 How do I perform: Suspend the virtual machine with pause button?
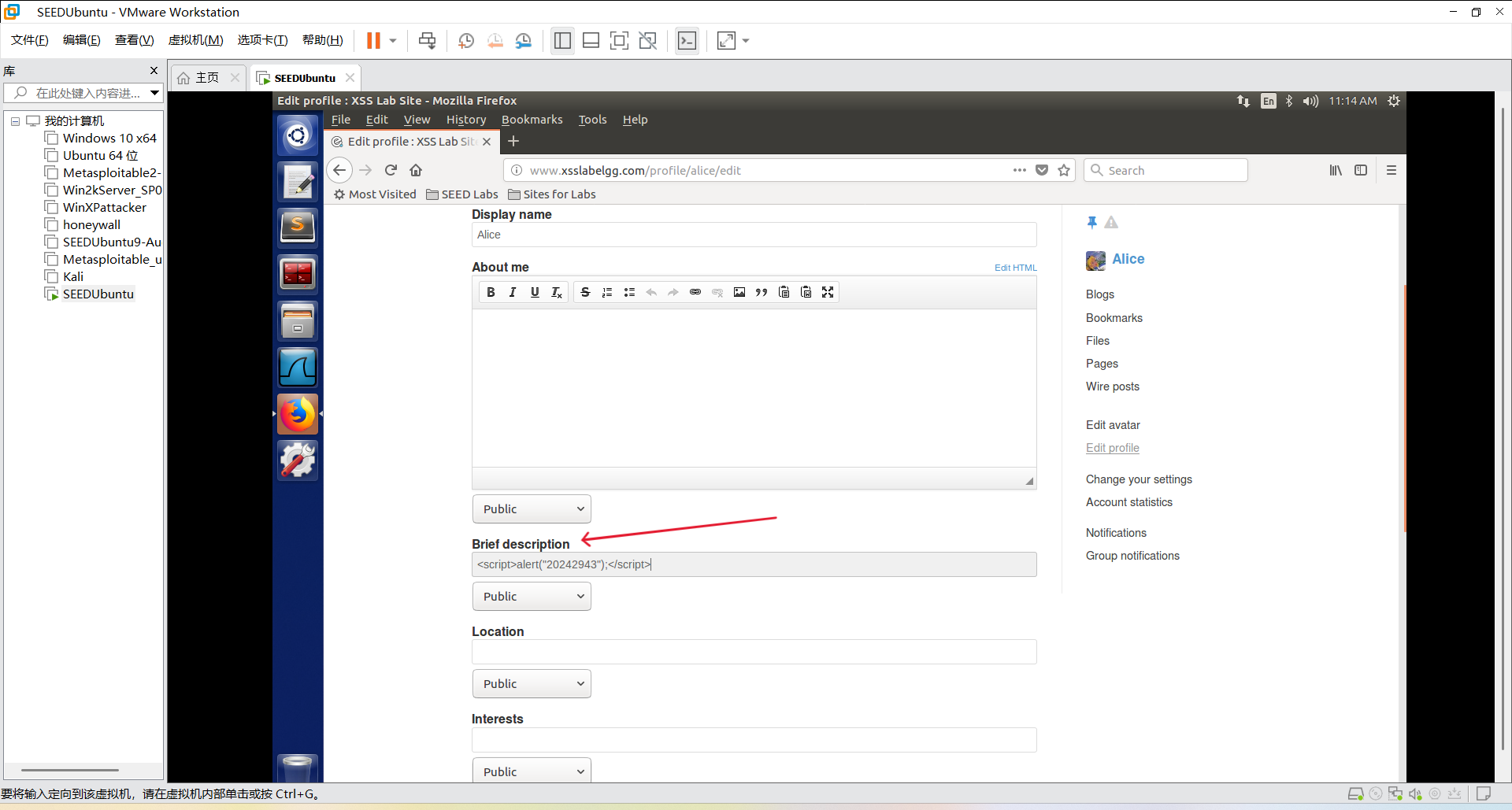click(373, 41)
